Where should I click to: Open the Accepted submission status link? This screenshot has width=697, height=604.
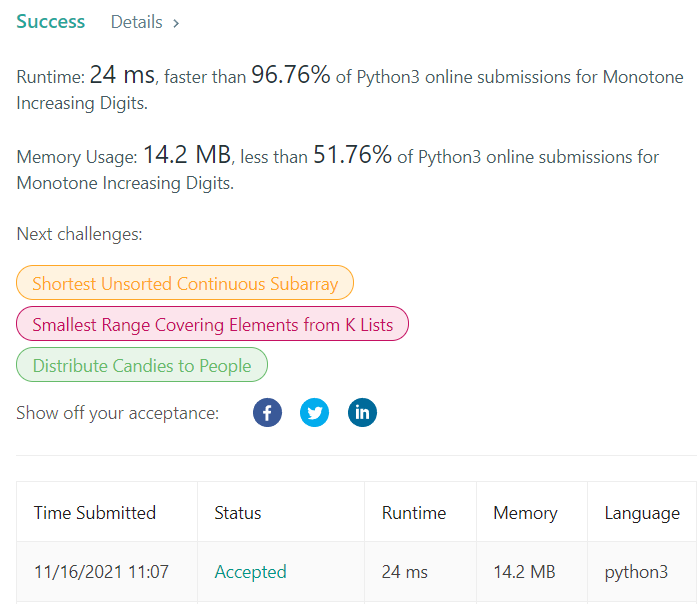coord(250,572)
